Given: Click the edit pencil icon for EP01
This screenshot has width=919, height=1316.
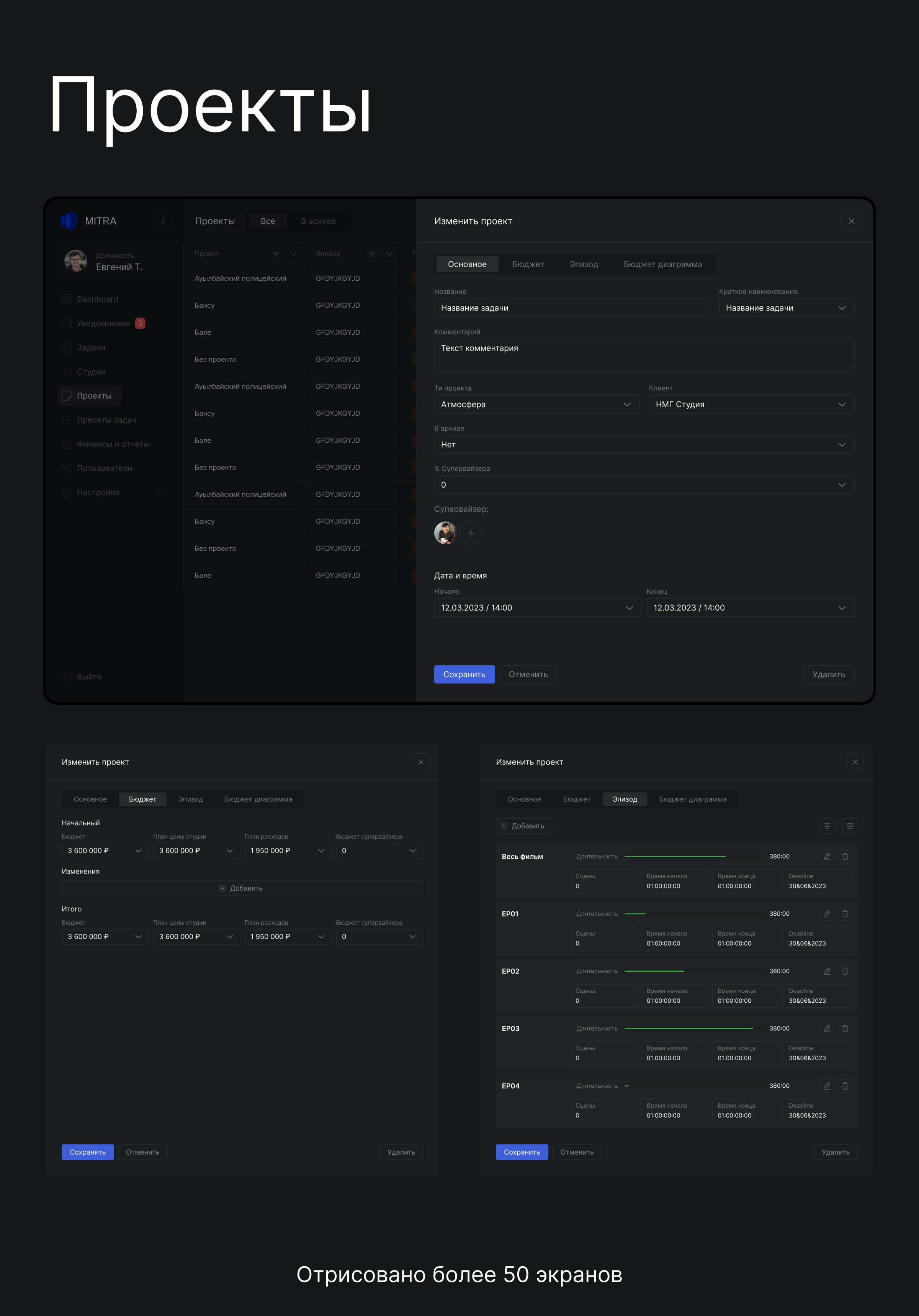Looking at the screenshot, I should pyautogui.click(x=827, y=913).
